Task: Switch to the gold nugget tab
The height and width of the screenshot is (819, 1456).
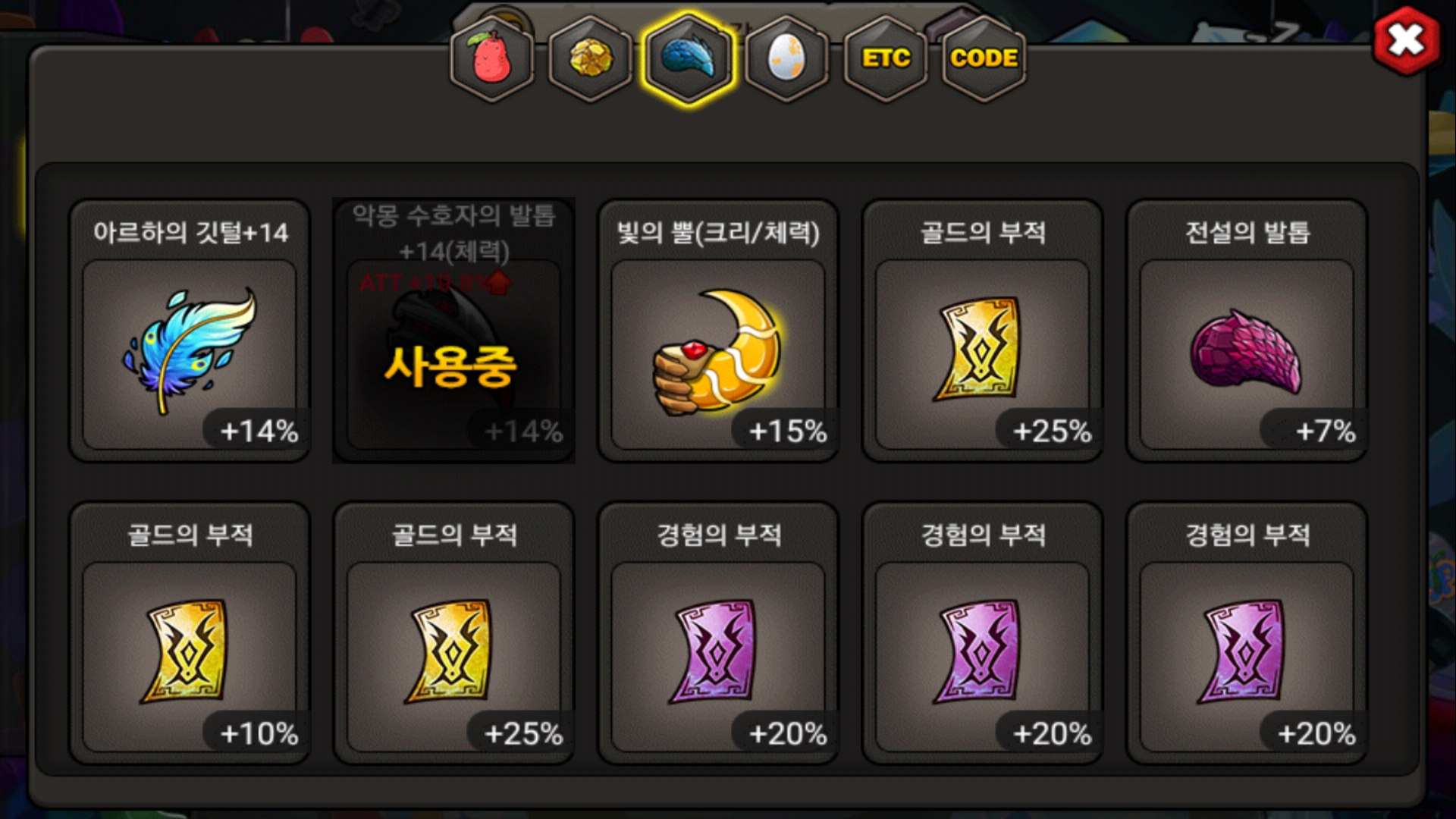Action: 590,59
